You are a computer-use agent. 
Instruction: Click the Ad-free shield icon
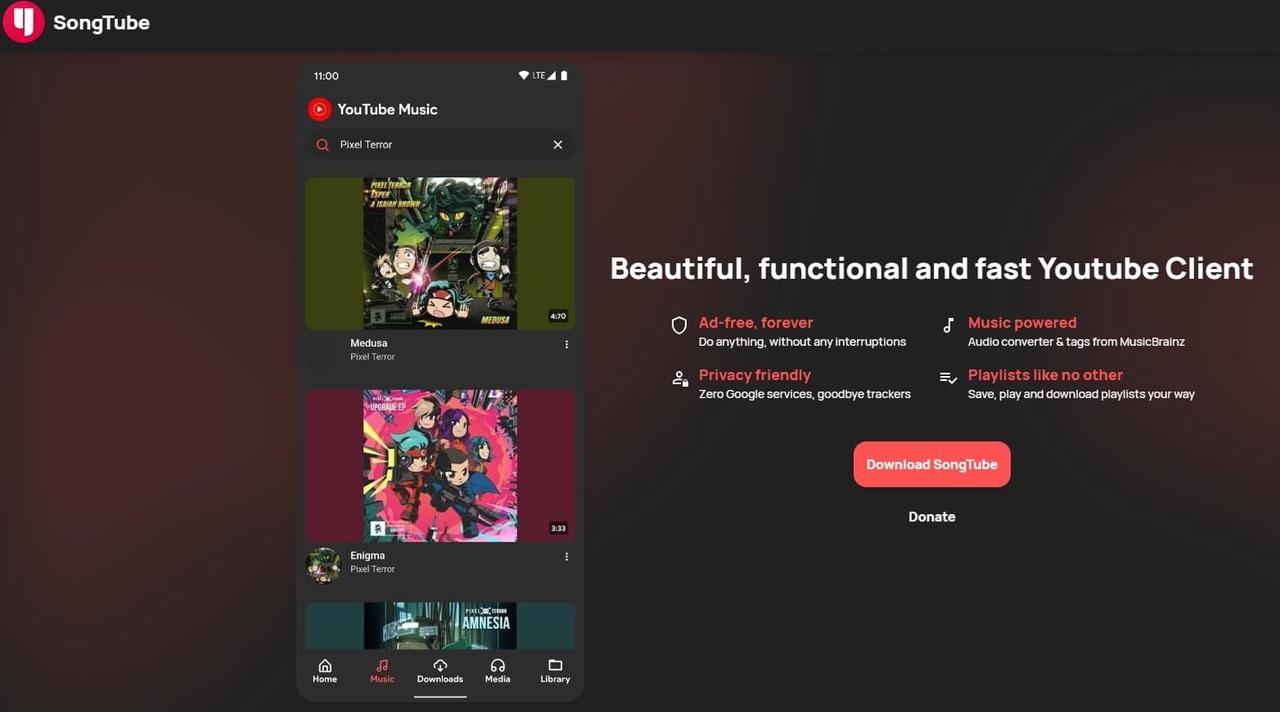[679, 325]
